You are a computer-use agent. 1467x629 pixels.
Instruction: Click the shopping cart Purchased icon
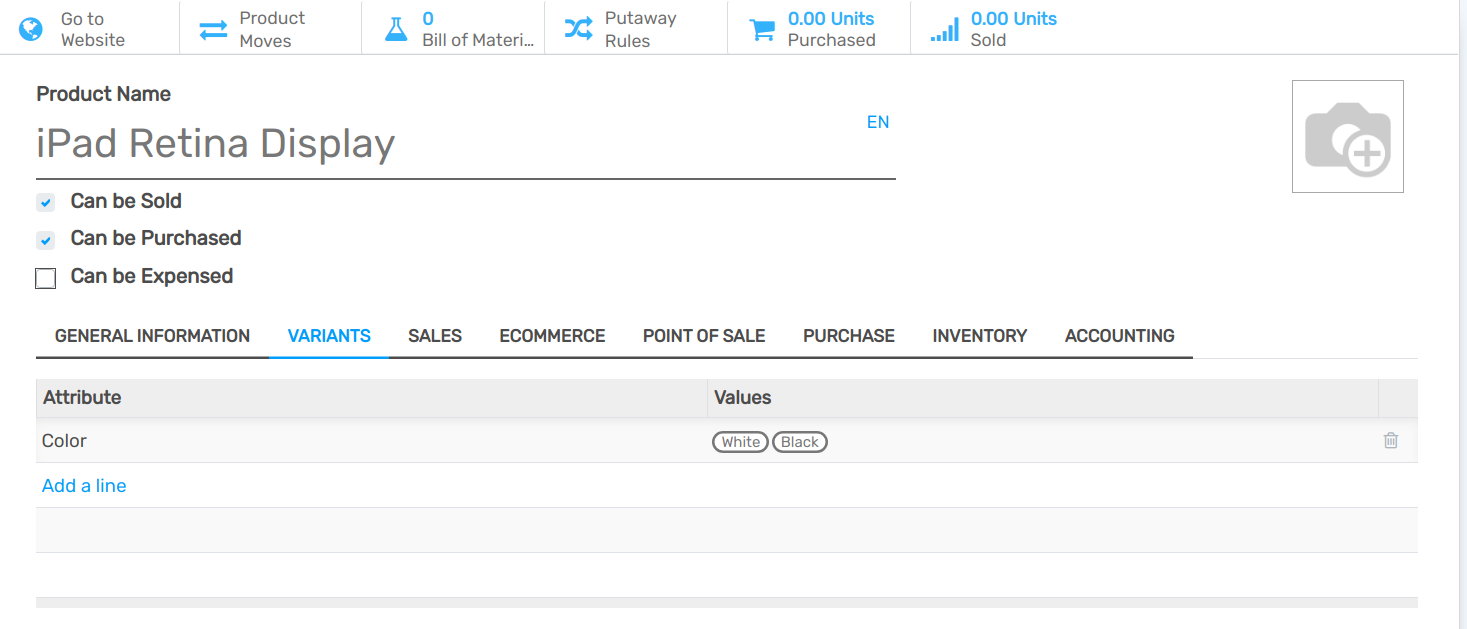762,30
